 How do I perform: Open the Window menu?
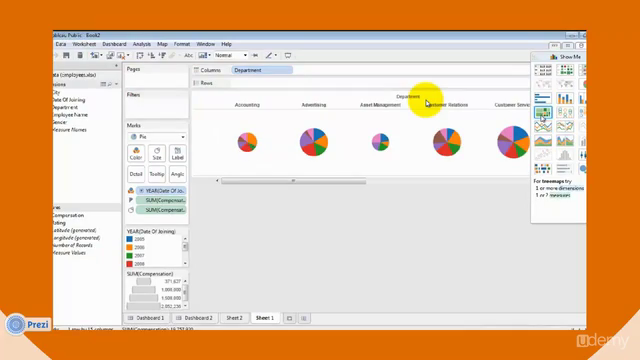(x=205, y=44)
